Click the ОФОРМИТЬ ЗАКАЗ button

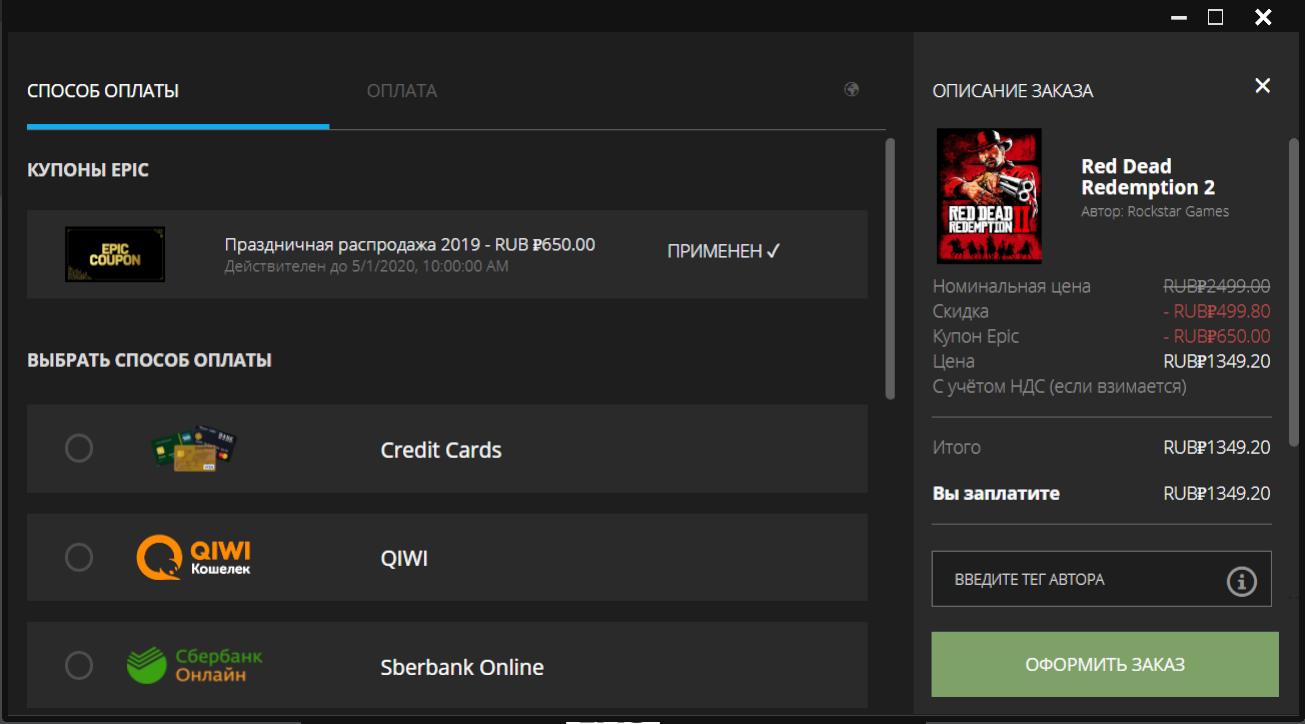(x=1105, y=665)
